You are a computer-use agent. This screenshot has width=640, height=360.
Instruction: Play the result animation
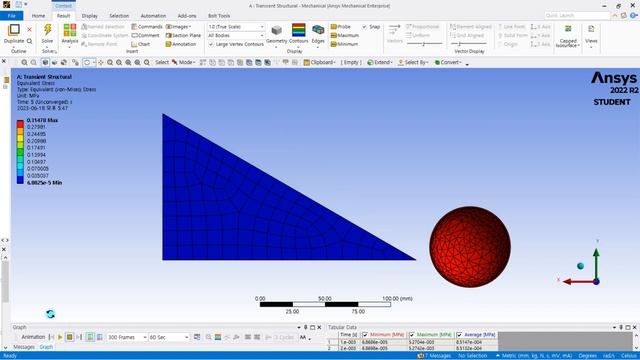[60, 337]
